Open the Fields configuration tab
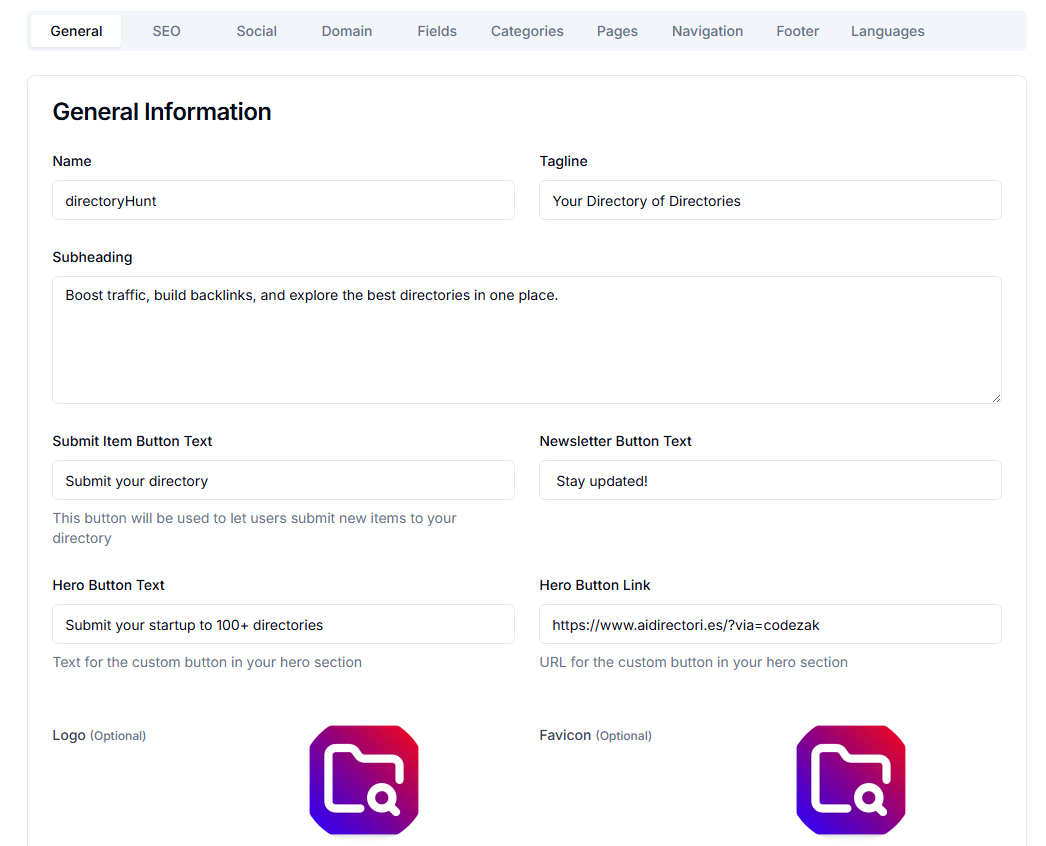Viewport: 1046px width, 846px height. [x=437, y=31]
